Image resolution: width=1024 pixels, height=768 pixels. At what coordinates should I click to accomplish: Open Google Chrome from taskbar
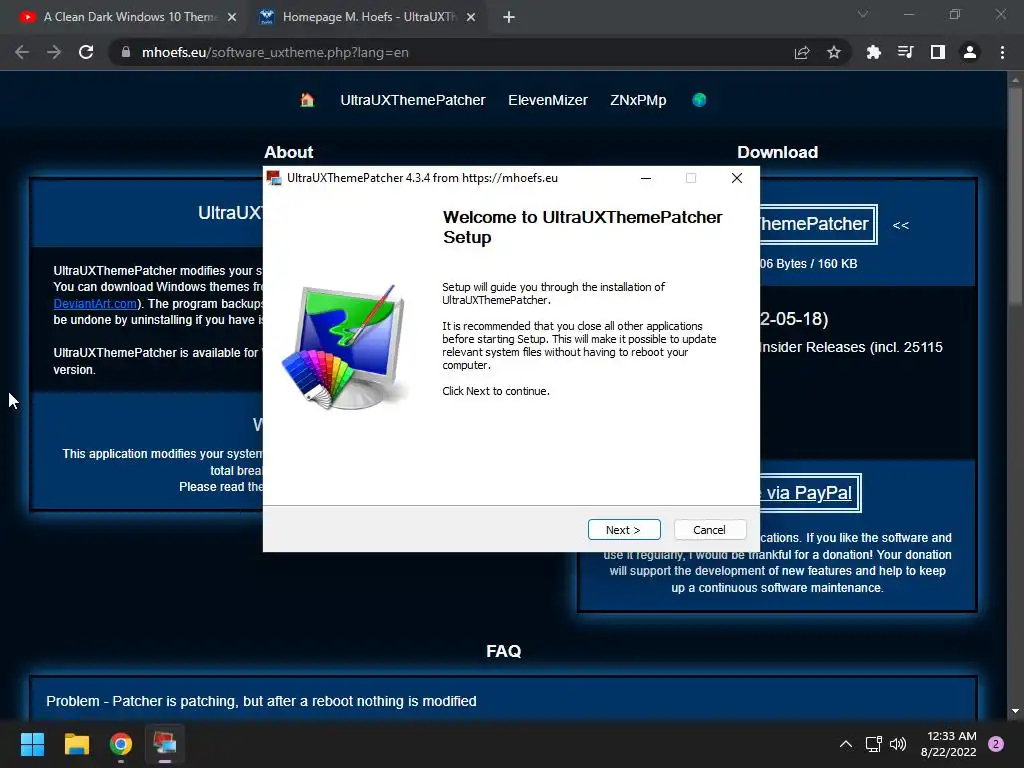click(x=121, y=744)
